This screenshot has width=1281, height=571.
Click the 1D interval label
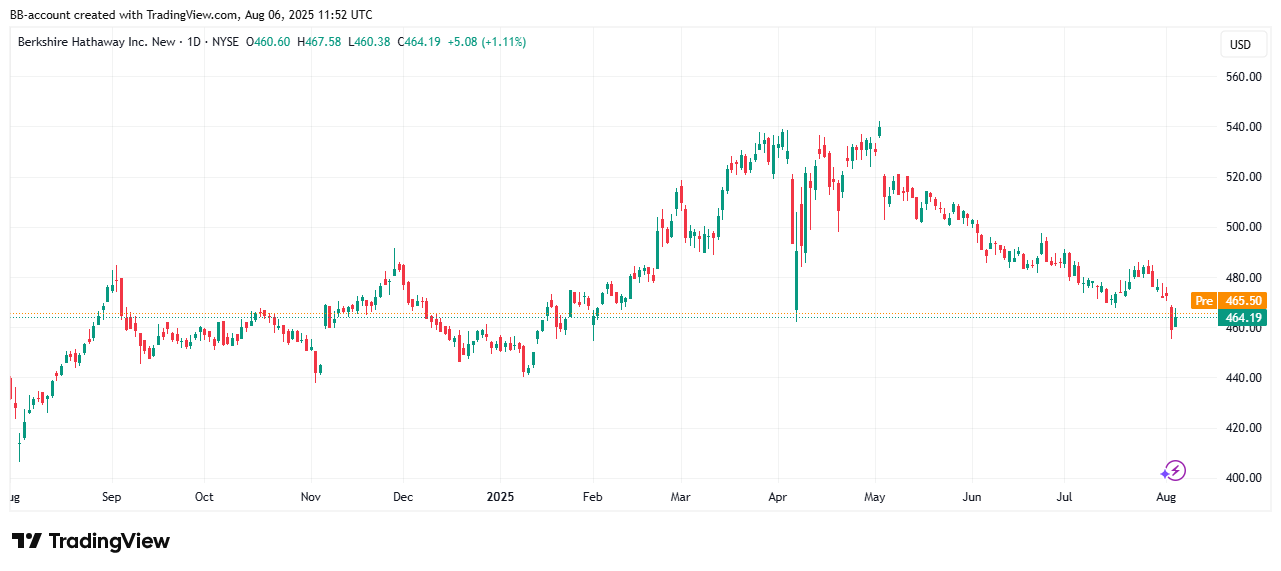tap(192, 42)
